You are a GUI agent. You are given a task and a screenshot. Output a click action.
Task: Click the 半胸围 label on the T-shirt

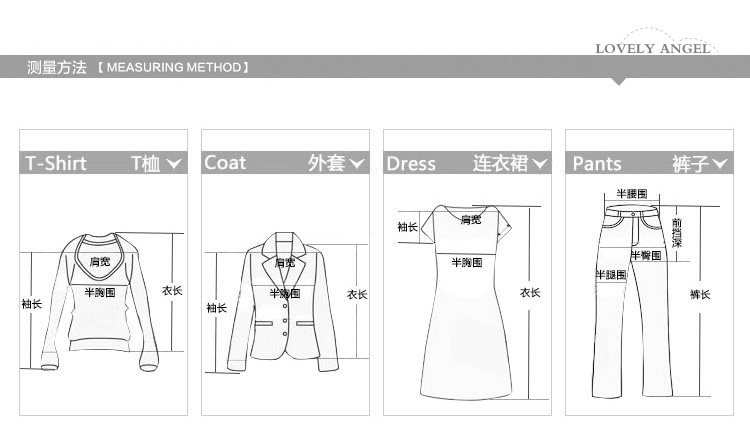click(x=100, y=292)
